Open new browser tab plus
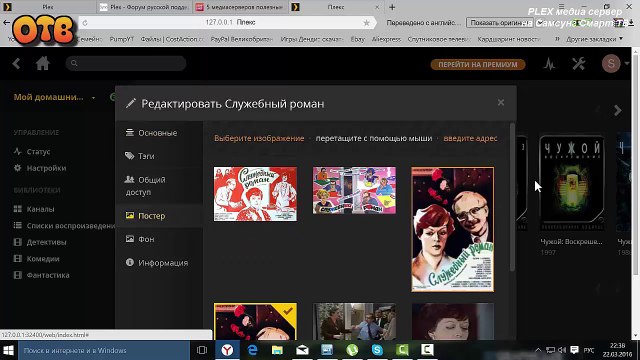Image resolution: width=640 pixels, height=360 pixels. point(392,7)
